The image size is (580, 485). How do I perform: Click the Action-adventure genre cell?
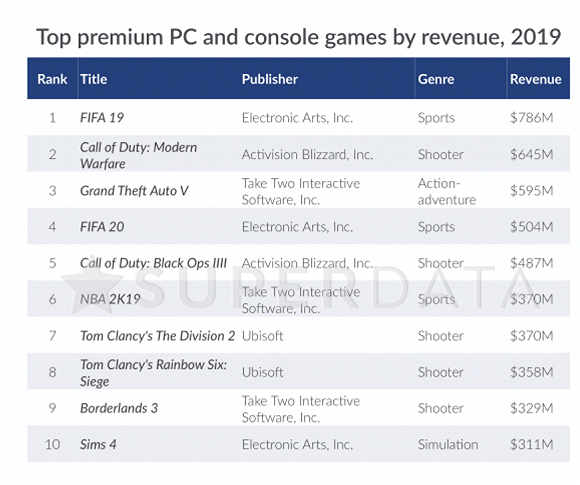447,191
